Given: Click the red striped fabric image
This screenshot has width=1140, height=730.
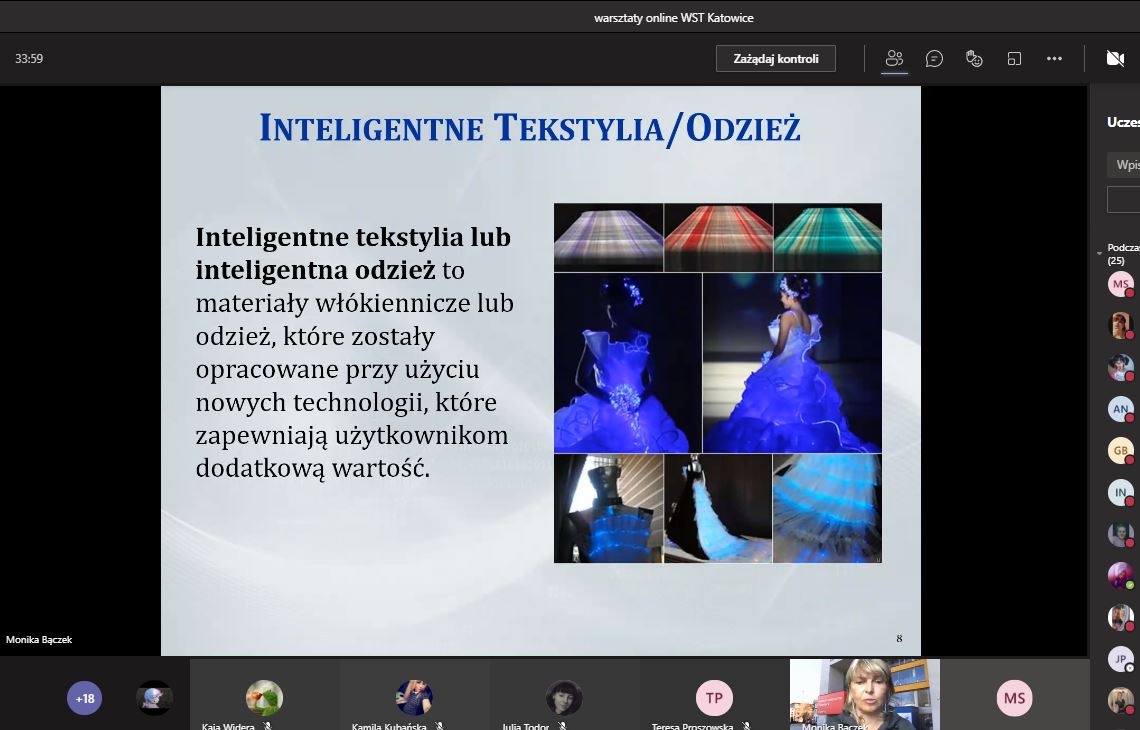Looking at the screenshot, I should [718, 238].
